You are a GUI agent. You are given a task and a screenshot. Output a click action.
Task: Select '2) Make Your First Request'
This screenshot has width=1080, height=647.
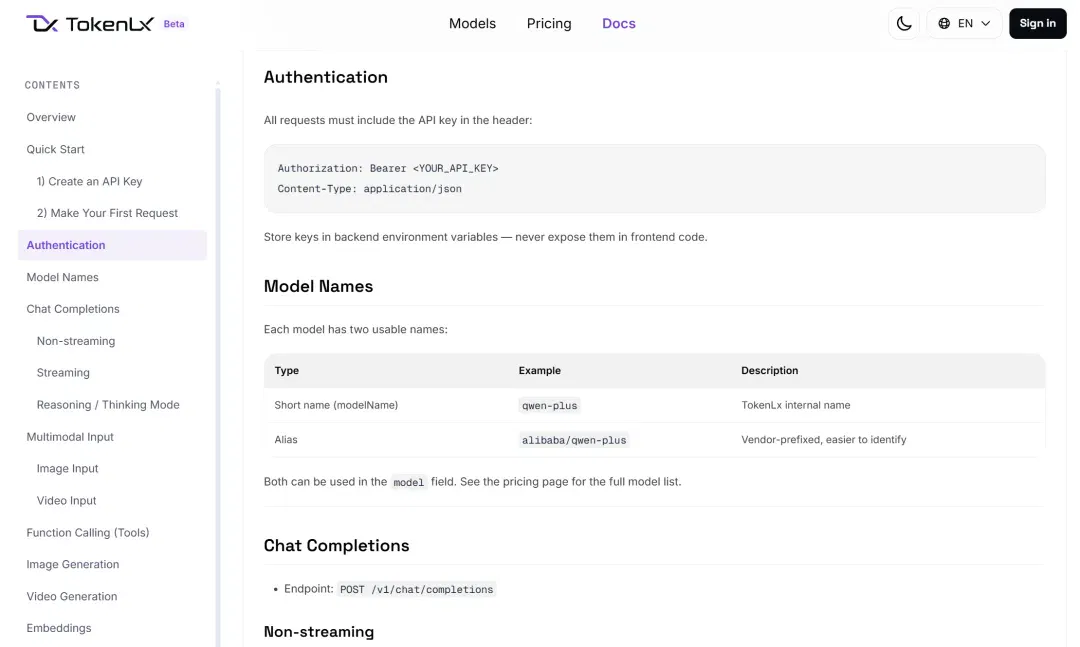107,213
